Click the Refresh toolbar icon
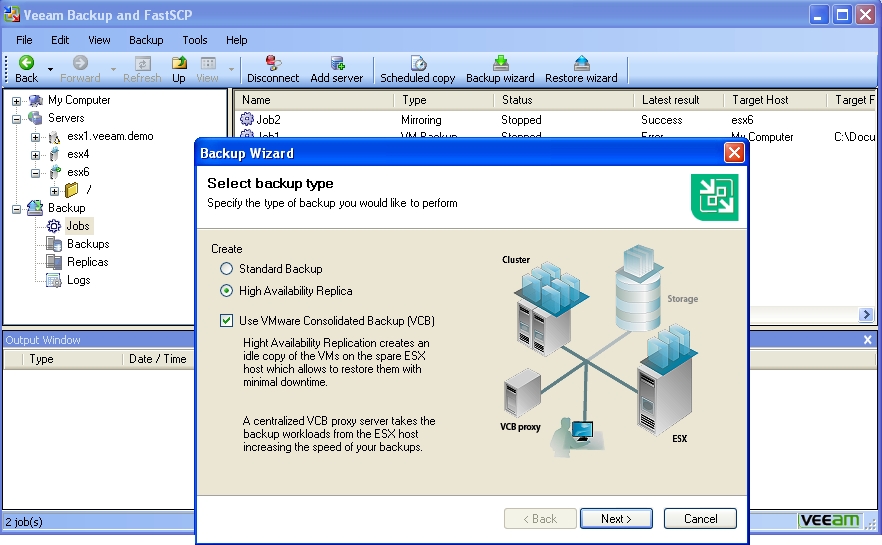Image resolution: width=882 pixels, height=545 pixels. pyautogui.click(x=142, y=63)
